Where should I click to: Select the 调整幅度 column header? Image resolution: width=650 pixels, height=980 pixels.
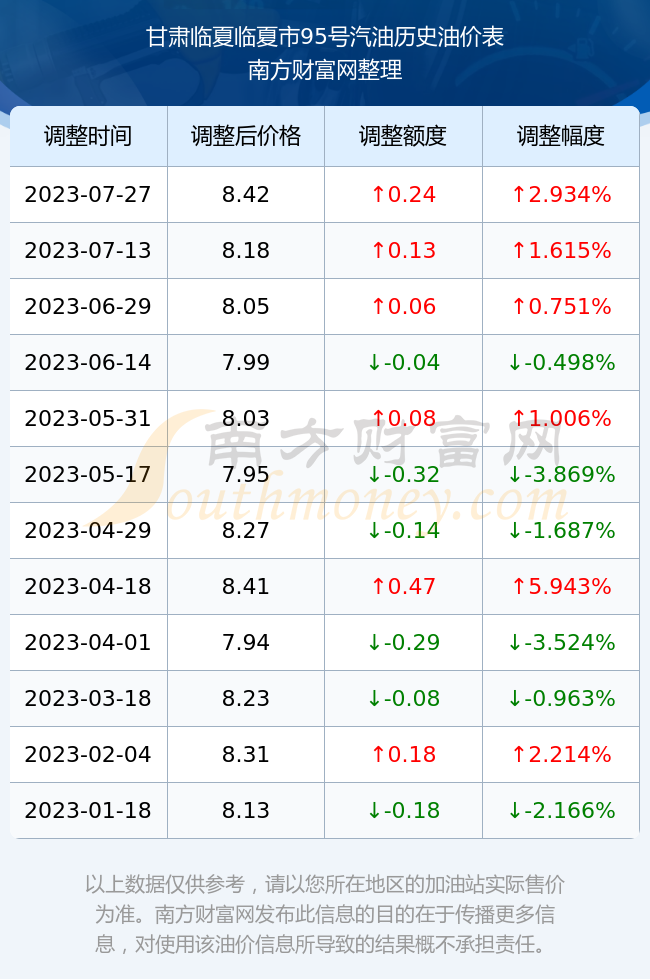click(561, 136)
